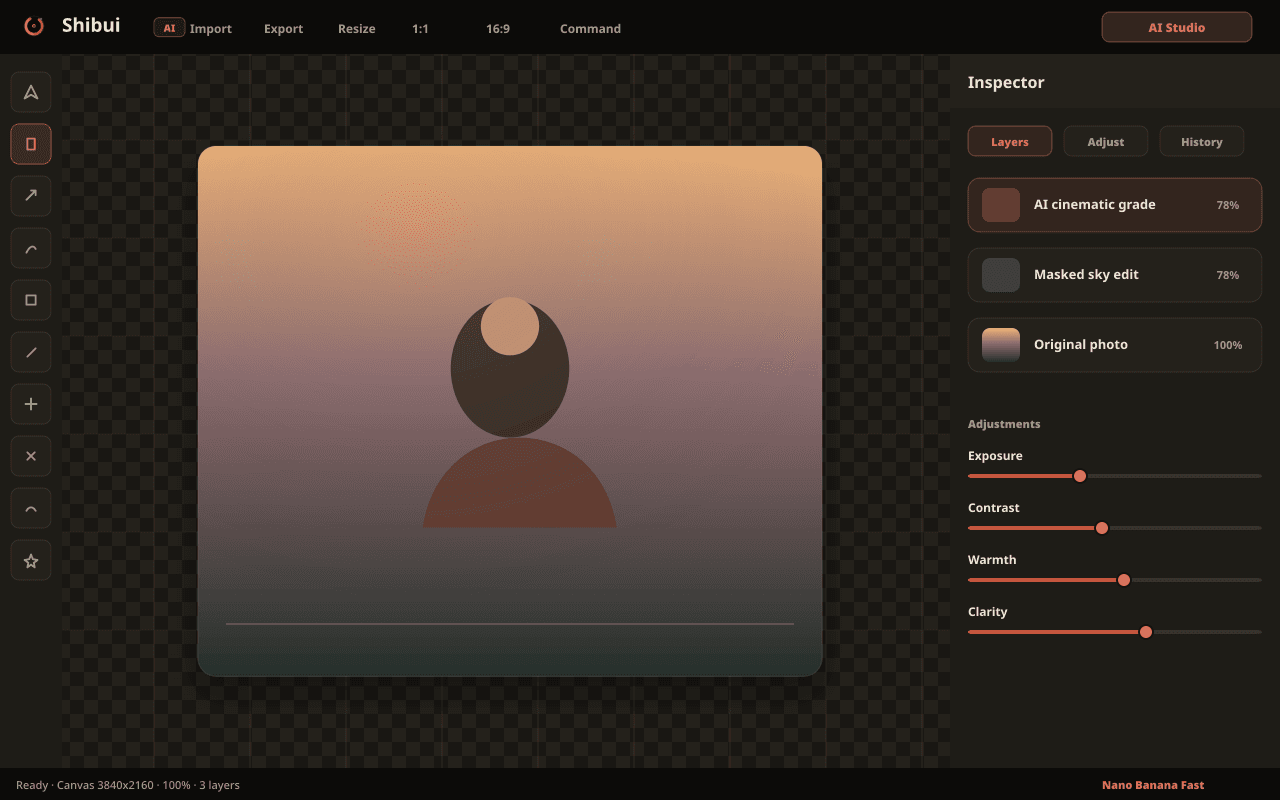Choose the diagonal arrow tool

(x=31, y=196)
